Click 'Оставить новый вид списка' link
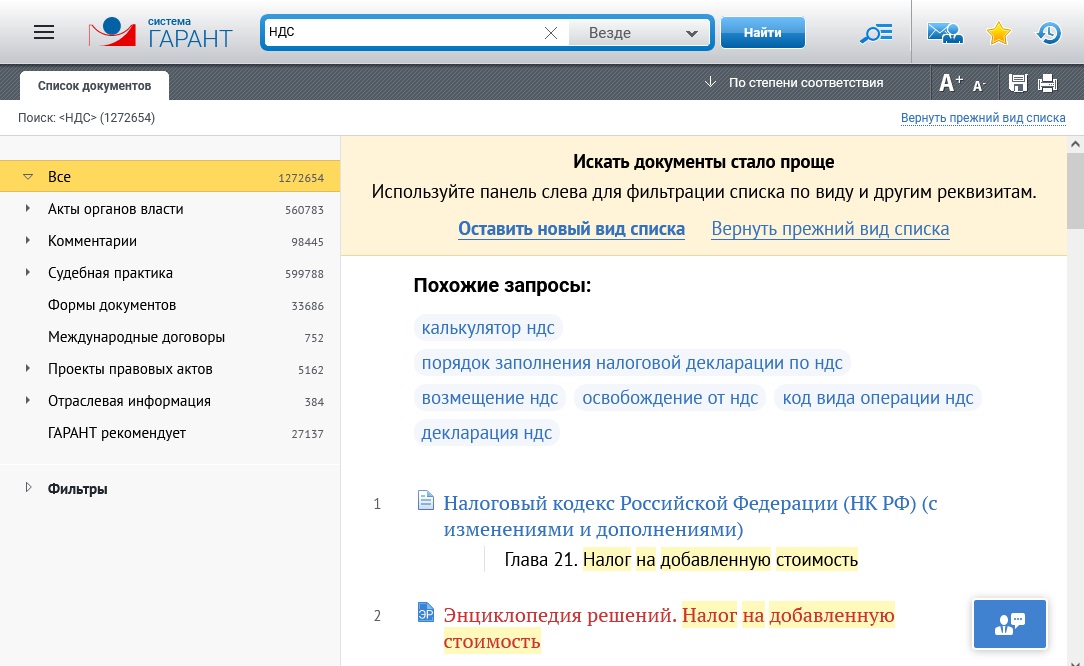Viewport: 1084px width, 666px height. [x=571, y=229]
